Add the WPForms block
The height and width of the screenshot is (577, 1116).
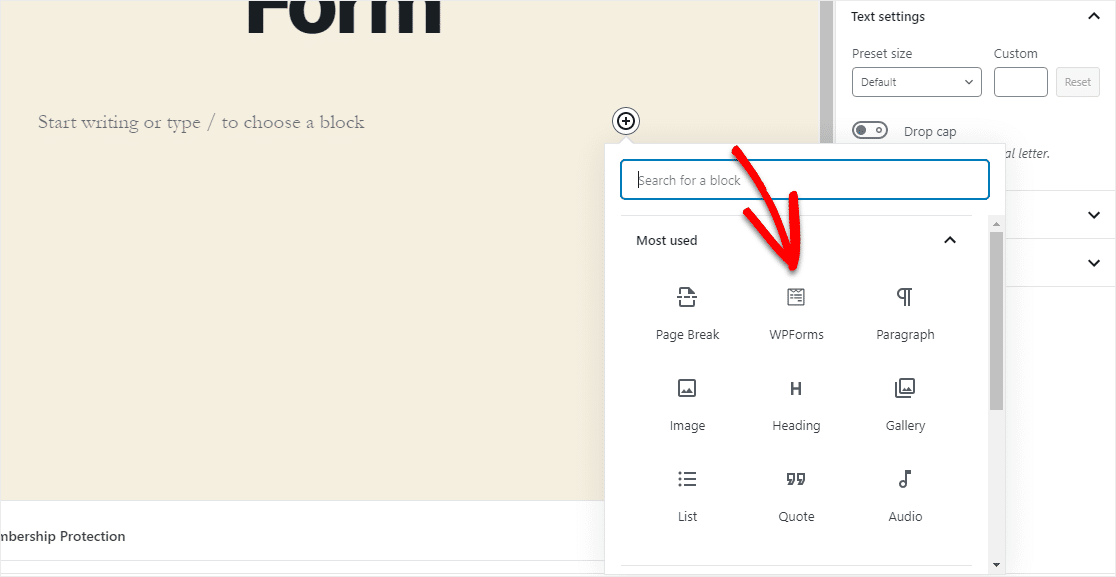click(x=796, y=313)
